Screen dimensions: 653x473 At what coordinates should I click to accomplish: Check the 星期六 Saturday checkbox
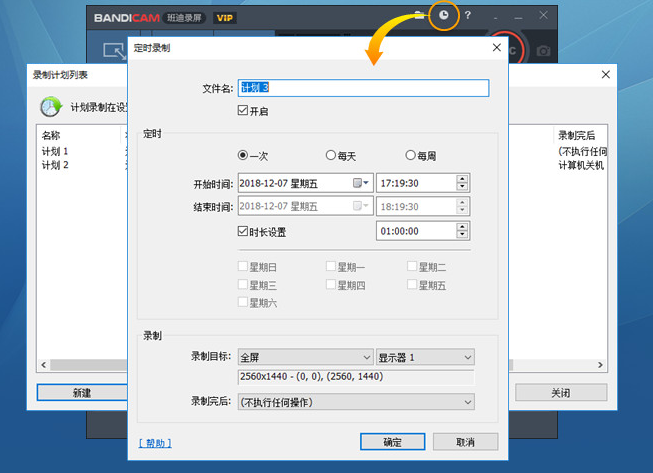pyautogui.click(x=243, y=302)
